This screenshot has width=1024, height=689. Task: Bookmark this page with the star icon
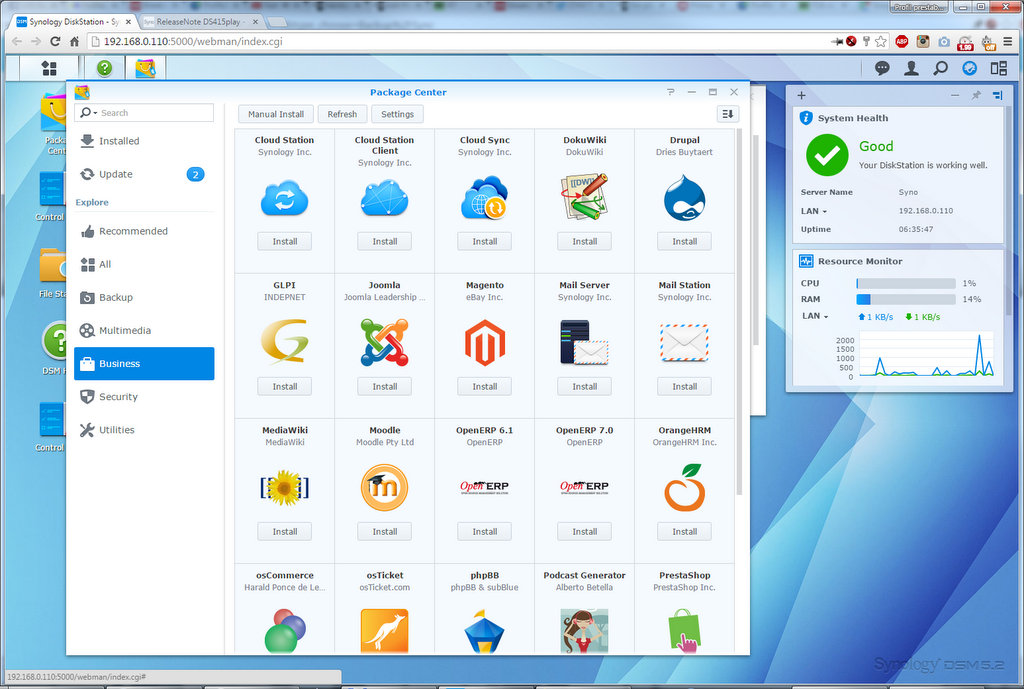coord(881,41)
